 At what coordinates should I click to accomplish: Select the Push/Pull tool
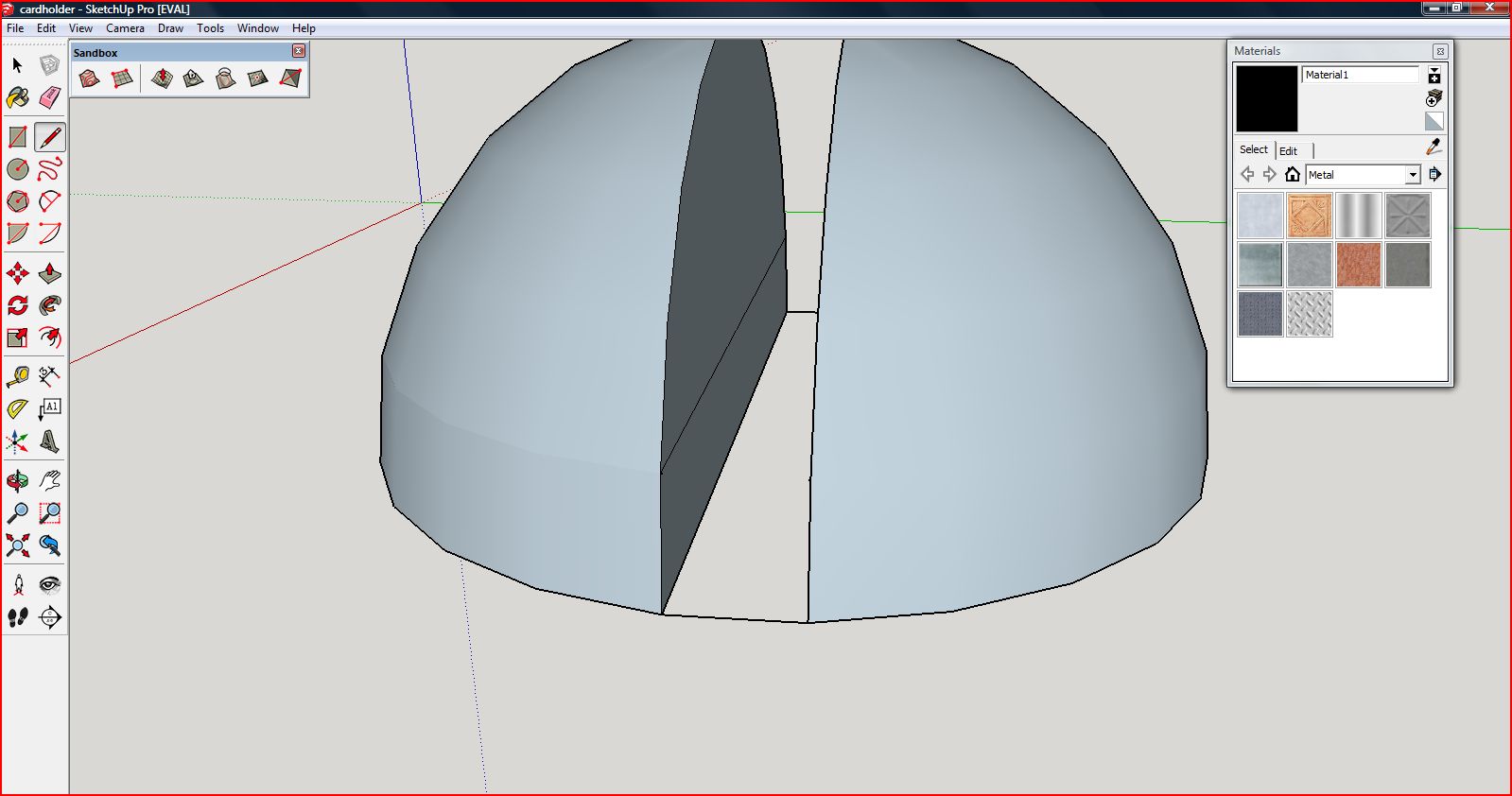(x=49, y=274)
